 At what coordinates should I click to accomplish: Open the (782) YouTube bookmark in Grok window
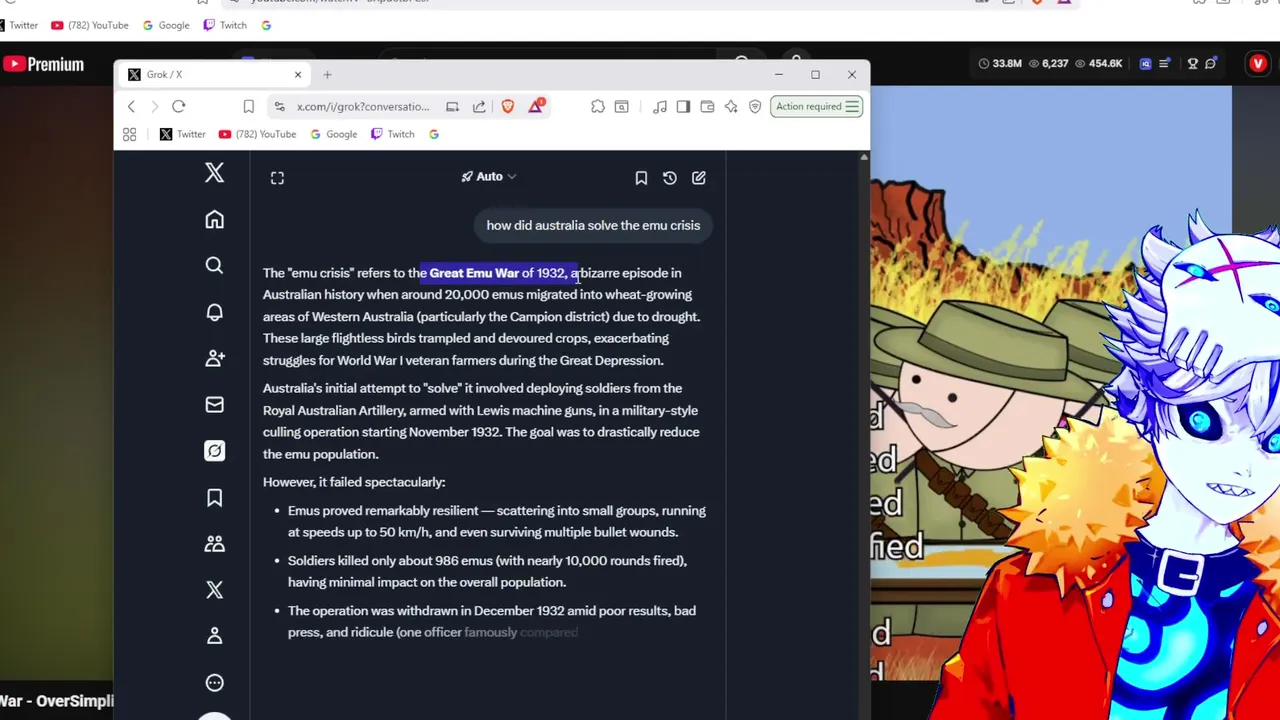pyautogui.click(x=257, y=134)
